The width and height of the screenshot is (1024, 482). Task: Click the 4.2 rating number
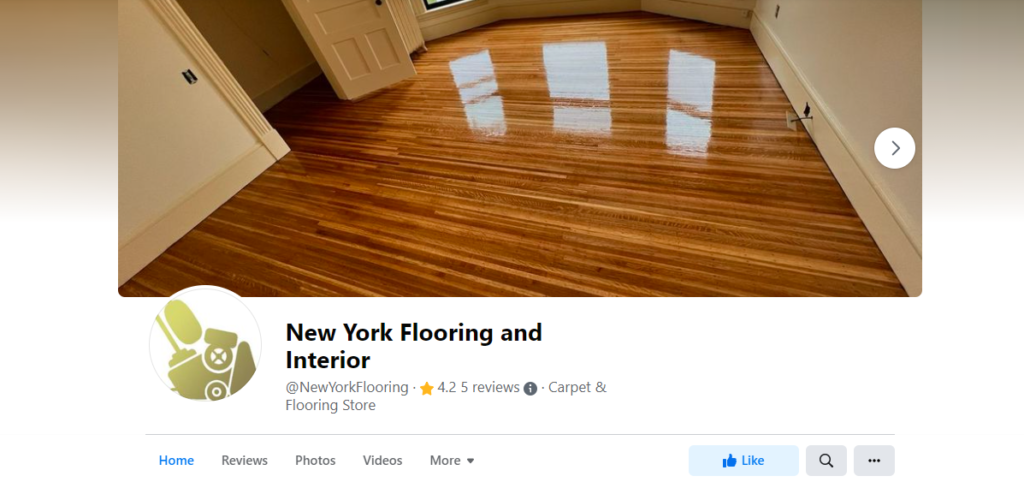pos(447,387)
